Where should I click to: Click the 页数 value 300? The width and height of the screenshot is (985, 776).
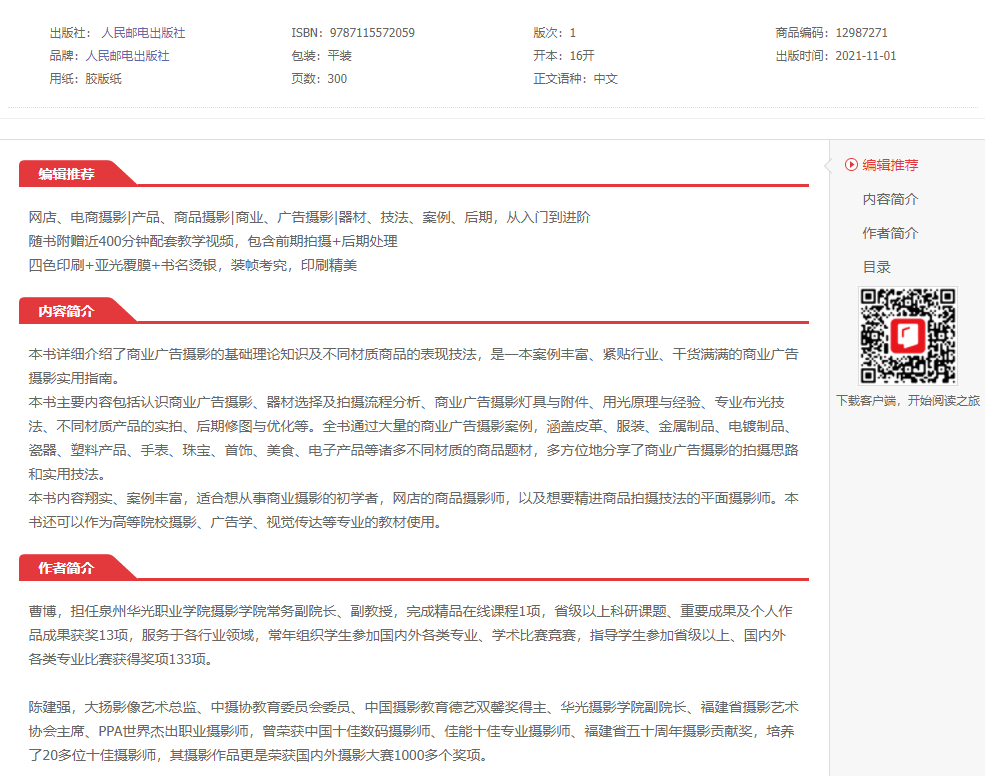[337, 79]
